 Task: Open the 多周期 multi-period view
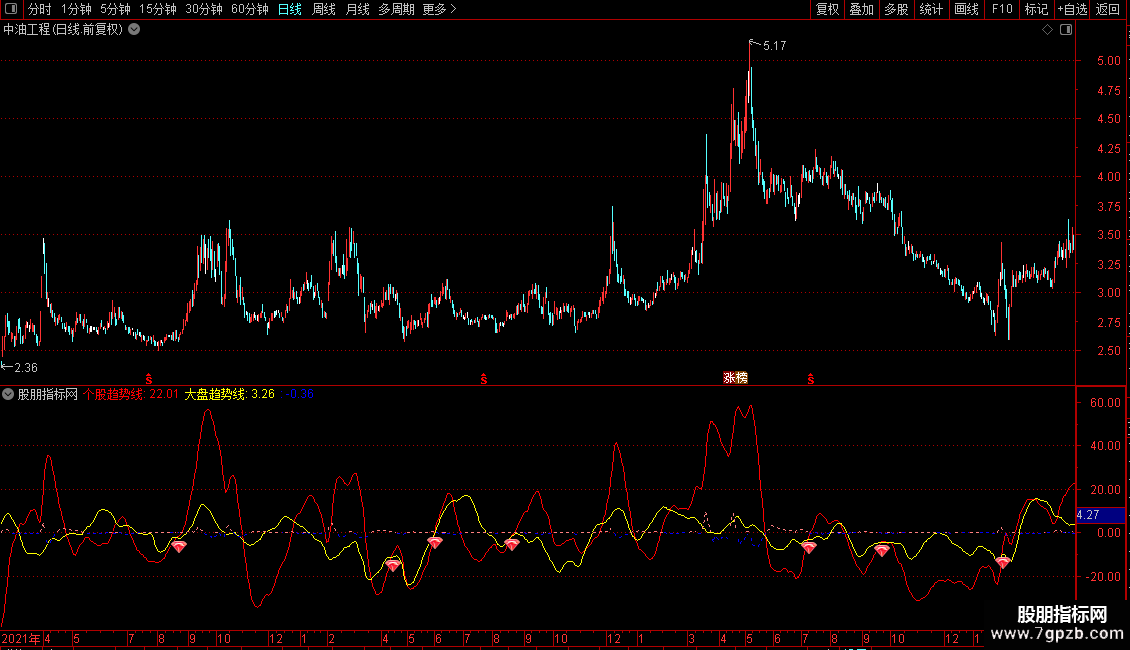click(x=396, y=9)
